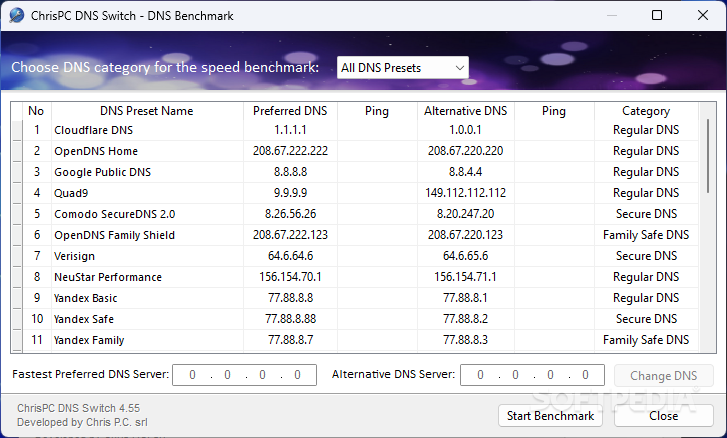Sort by the No column header

36,111
